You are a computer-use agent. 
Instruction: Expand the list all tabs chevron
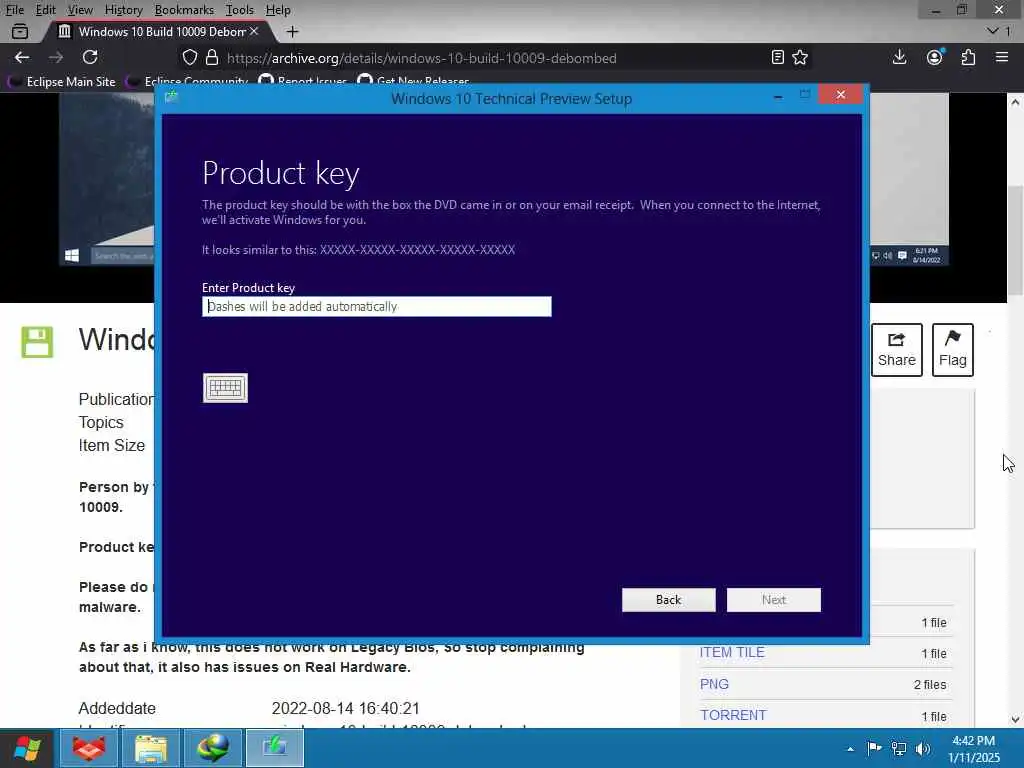pyautogui.click(x=993, y=31)
